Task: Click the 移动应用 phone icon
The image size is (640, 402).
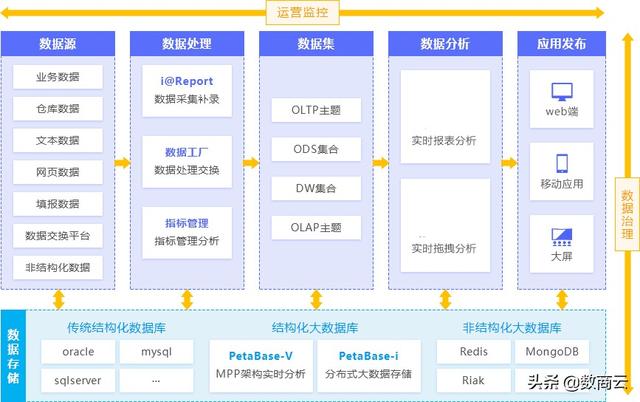Action: point(562,163)
